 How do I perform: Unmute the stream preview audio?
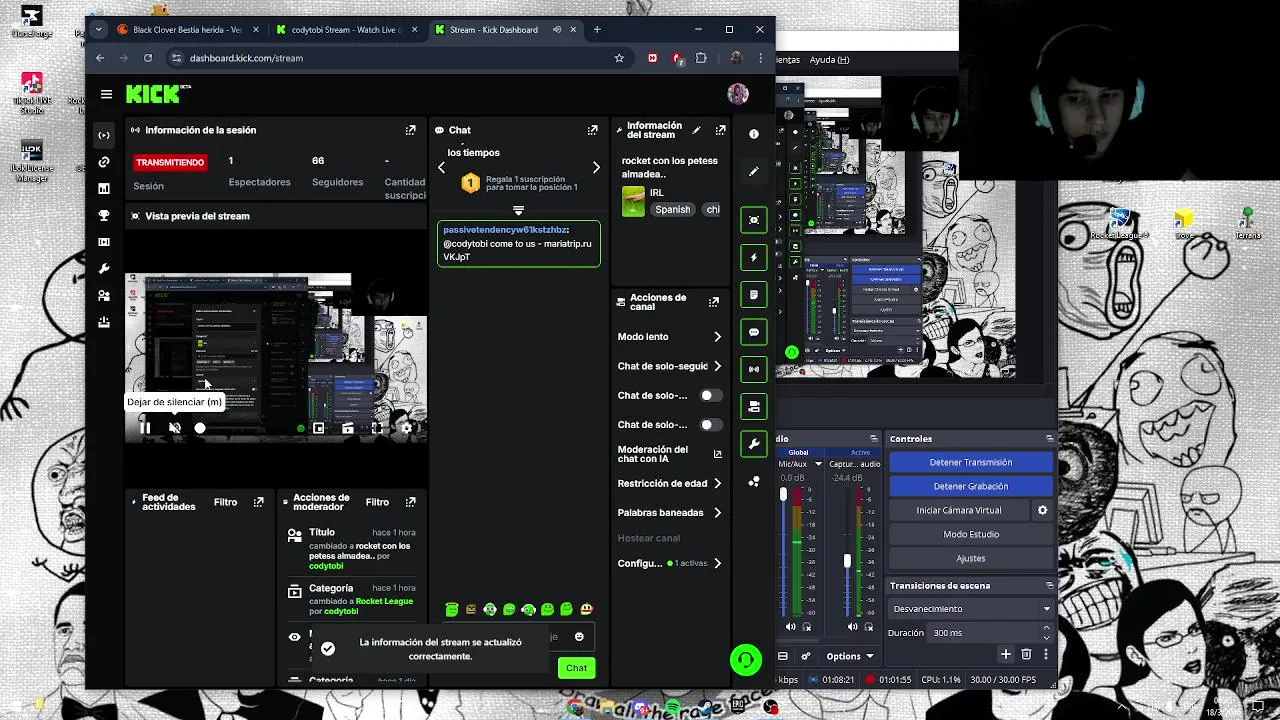[174, 428]
